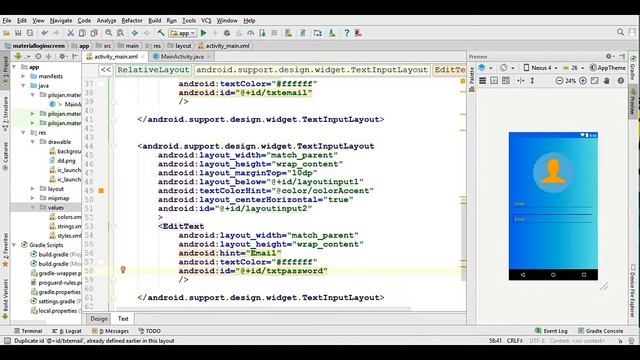Click the login screen phone preview
This screenshot has height=360, width=640.
click(x=553, y=206)
